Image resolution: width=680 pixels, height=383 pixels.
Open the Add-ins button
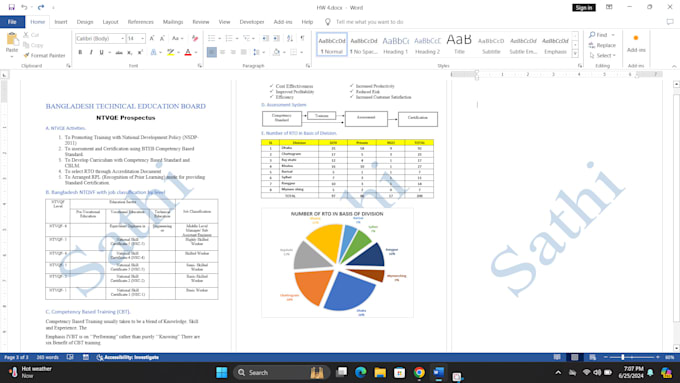pos(636,43)
